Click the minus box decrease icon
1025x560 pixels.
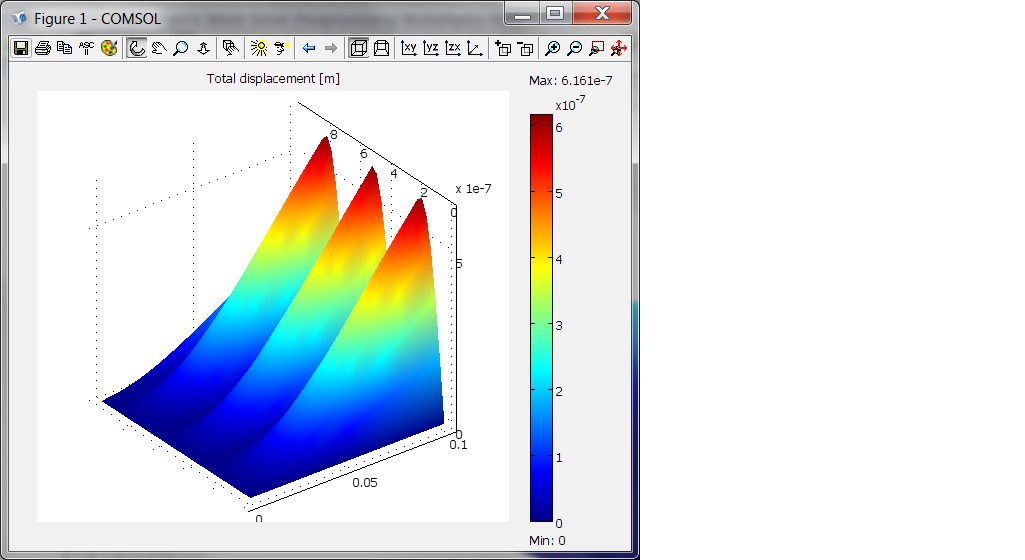pyautogui.click(x=525, y=48)
